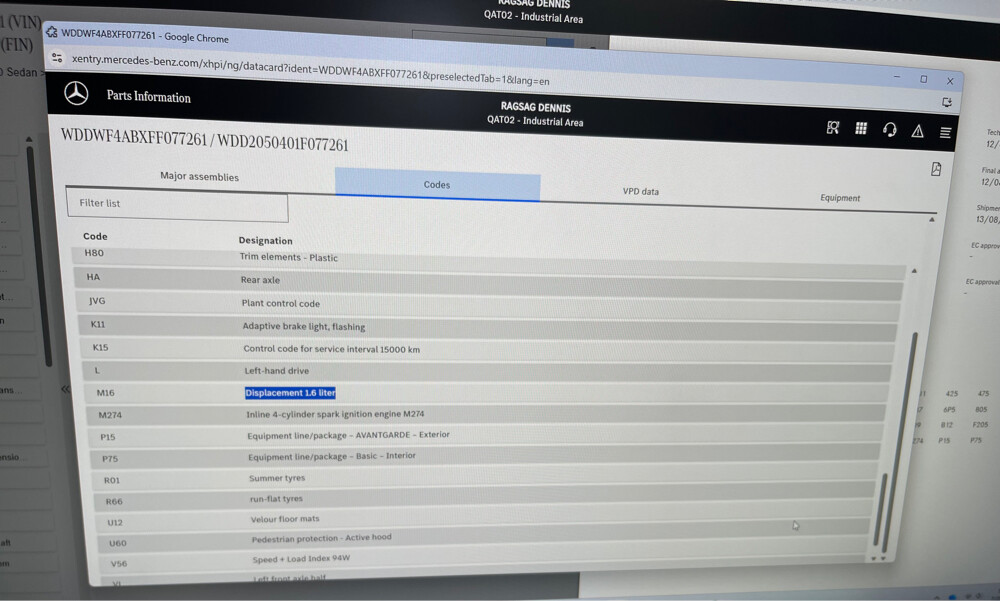
Task: Select the Left-hand drive row
Action: point(487,371)
